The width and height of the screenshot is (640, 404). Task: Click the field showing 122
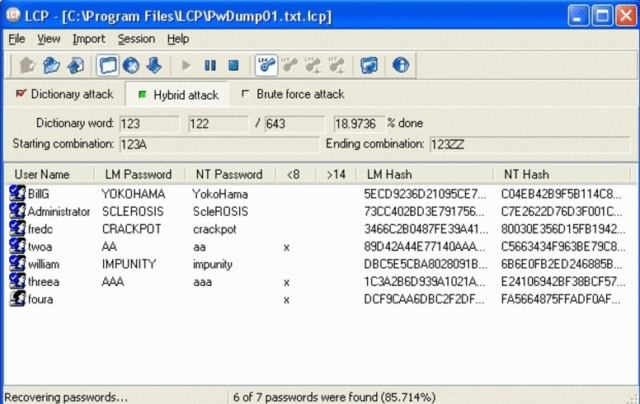(218, 124)
